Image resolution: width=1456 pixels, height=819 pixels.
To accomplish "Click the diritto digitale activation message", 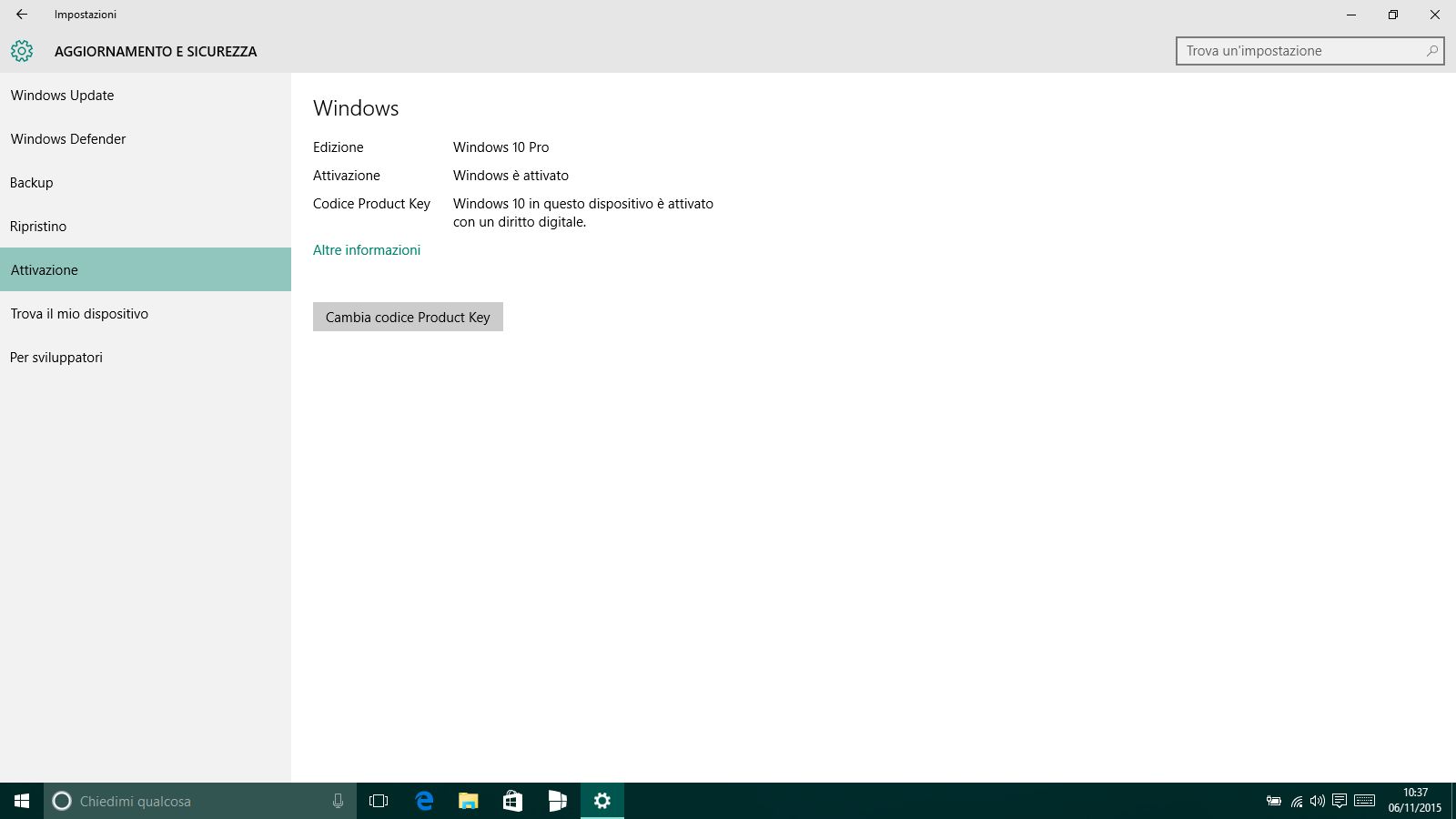I will coord(583,213).
